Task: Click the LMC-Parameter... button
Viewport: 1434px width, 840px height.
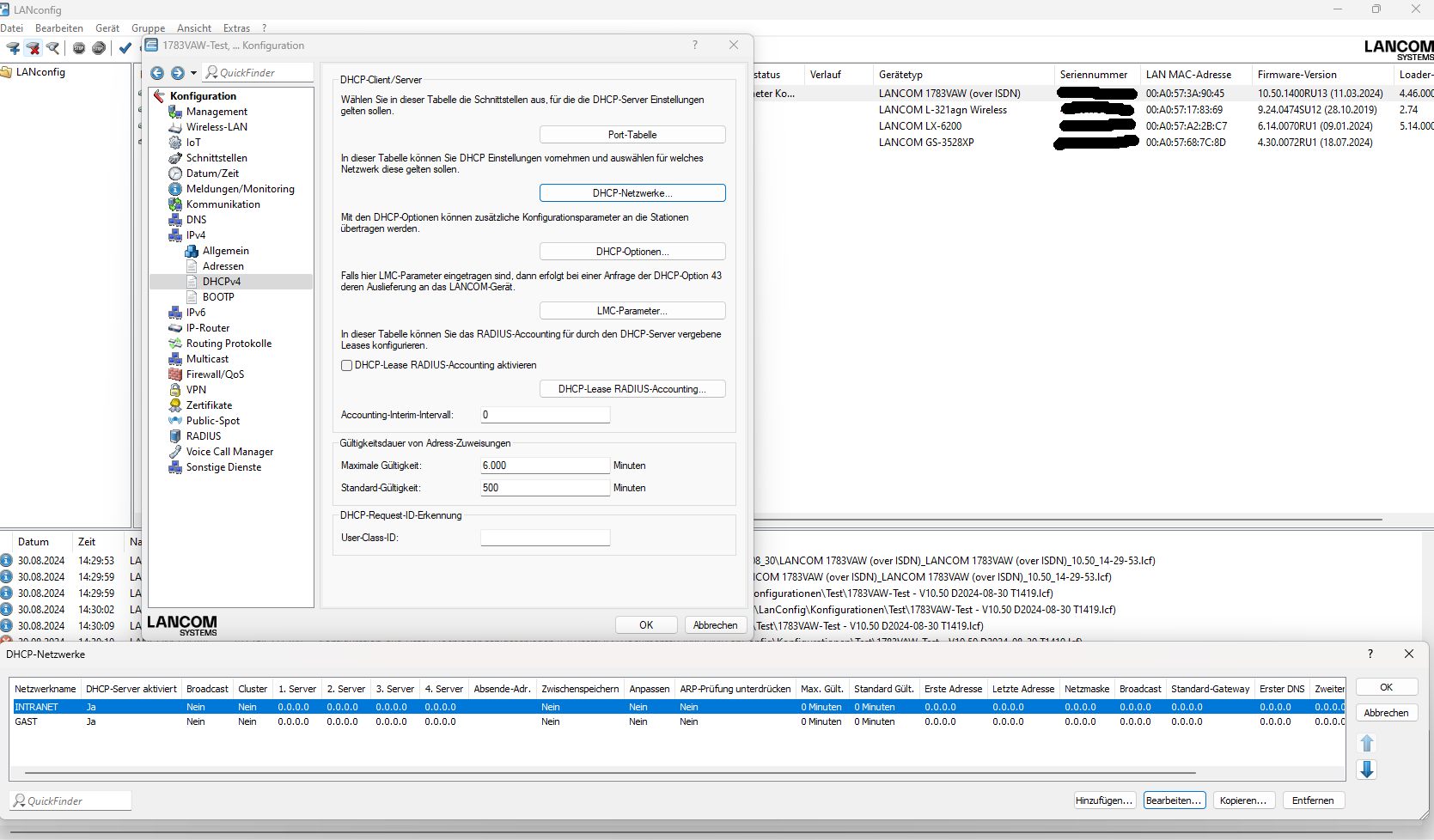Action: tap(632, 311)
